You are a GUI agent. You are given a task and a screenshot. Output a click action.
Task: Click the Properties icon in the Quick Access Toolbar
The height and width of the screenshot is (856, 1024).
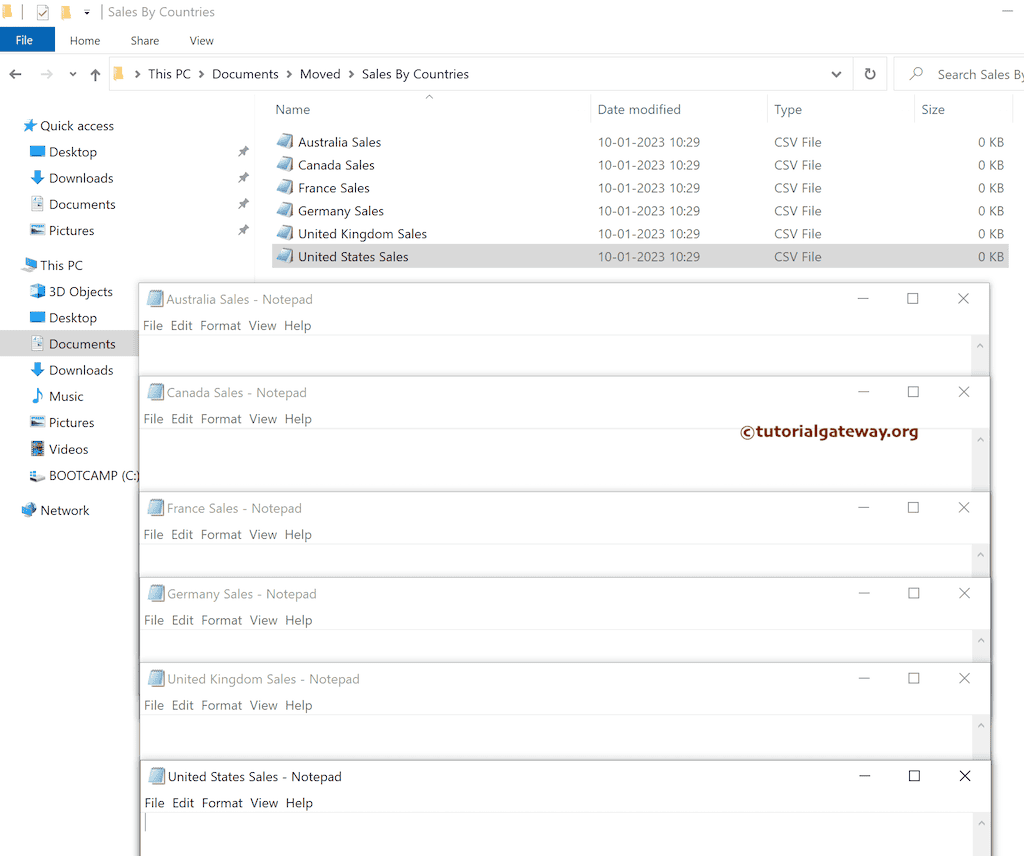(43, 11)
